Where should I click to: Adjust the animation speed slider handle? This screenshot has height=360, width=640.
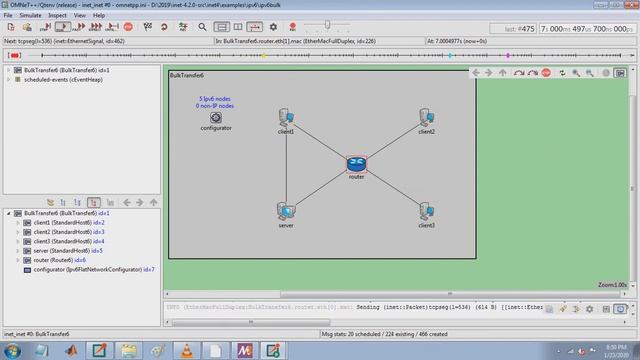click(327, 25)
